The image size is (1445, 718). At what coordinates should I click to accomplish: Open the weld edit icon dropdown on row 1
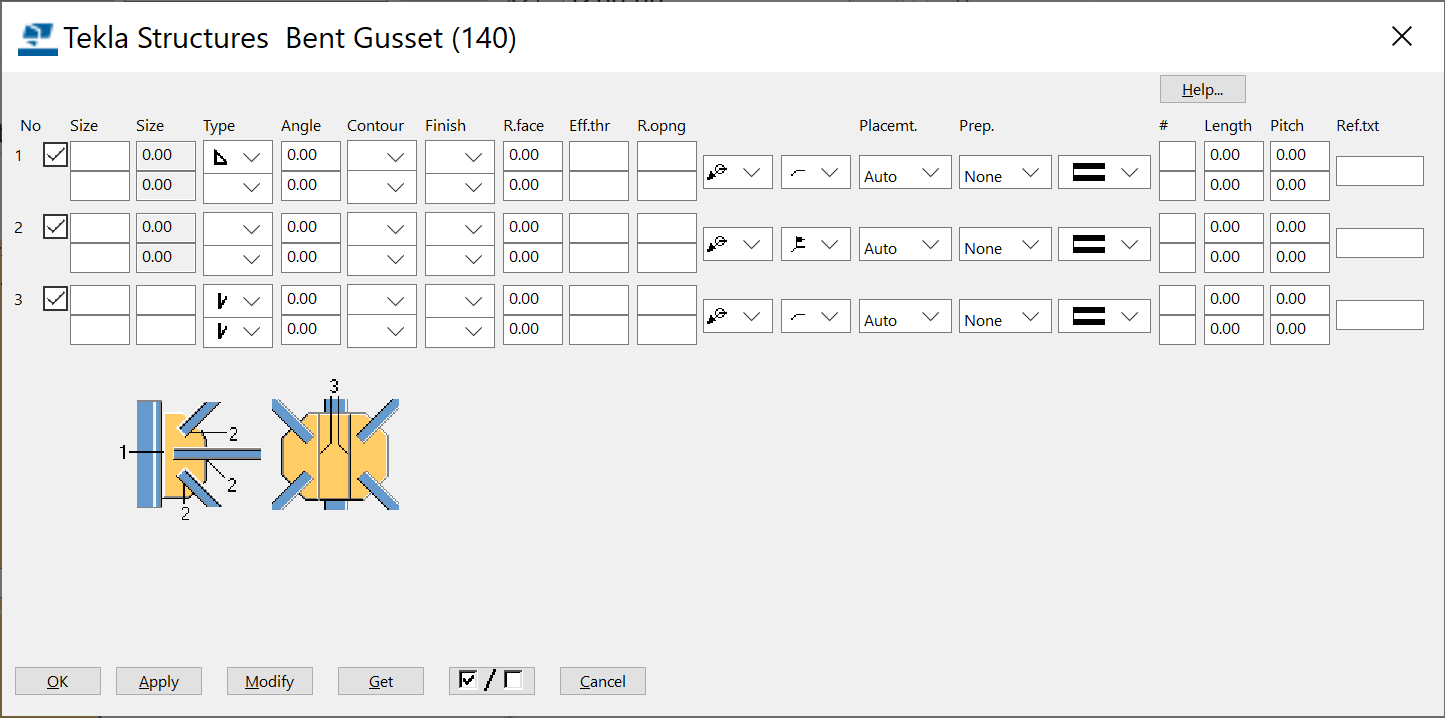737,172
